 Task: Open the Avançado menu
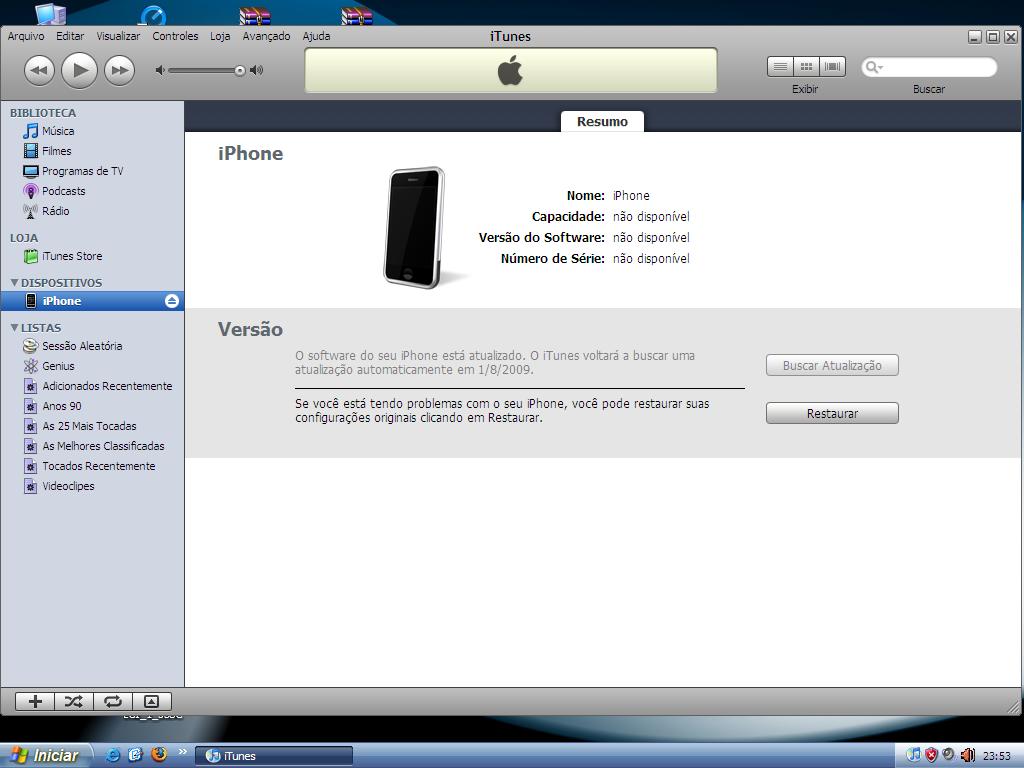(x=266, y=36)
